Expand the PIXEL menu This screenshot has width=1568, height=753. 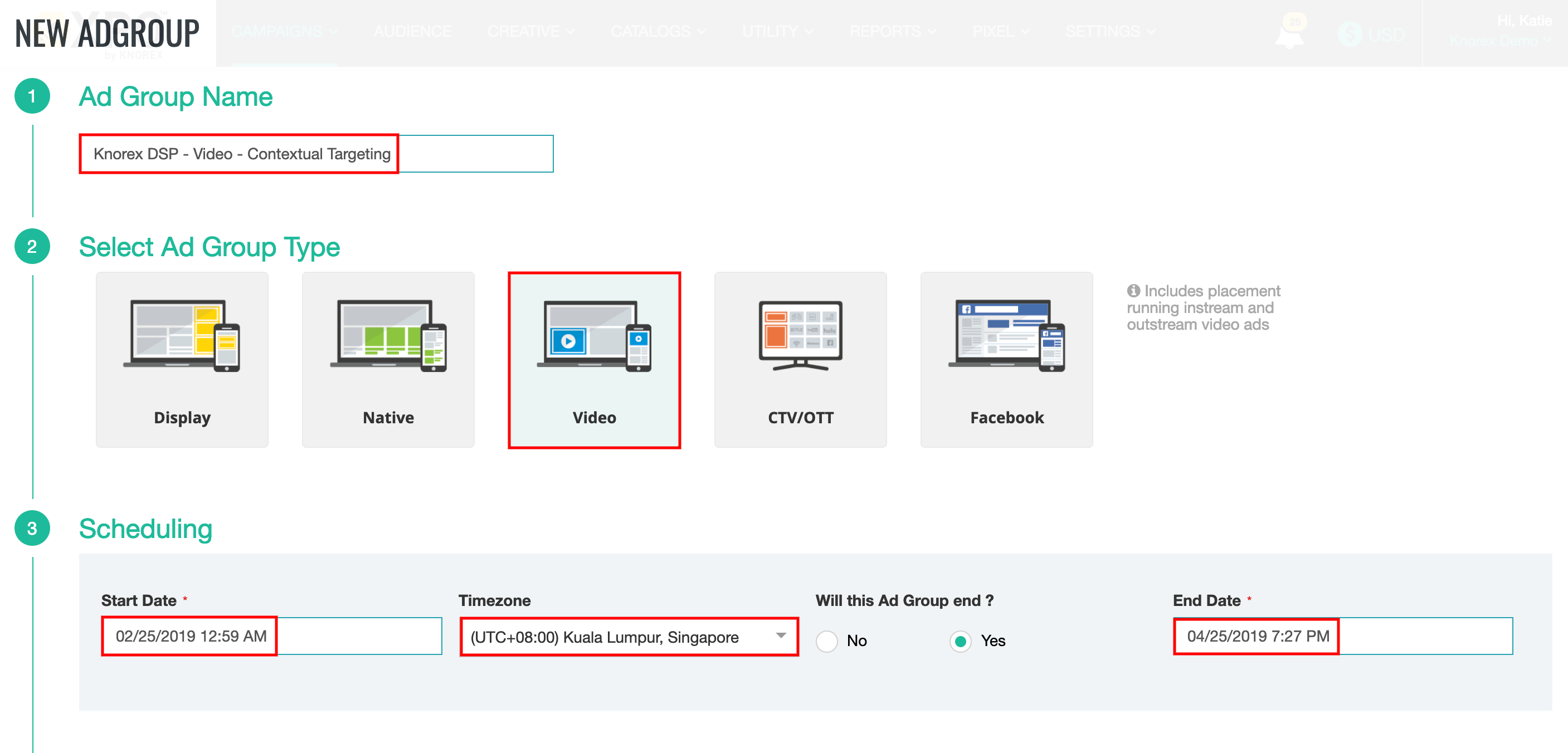[1001, 31]
